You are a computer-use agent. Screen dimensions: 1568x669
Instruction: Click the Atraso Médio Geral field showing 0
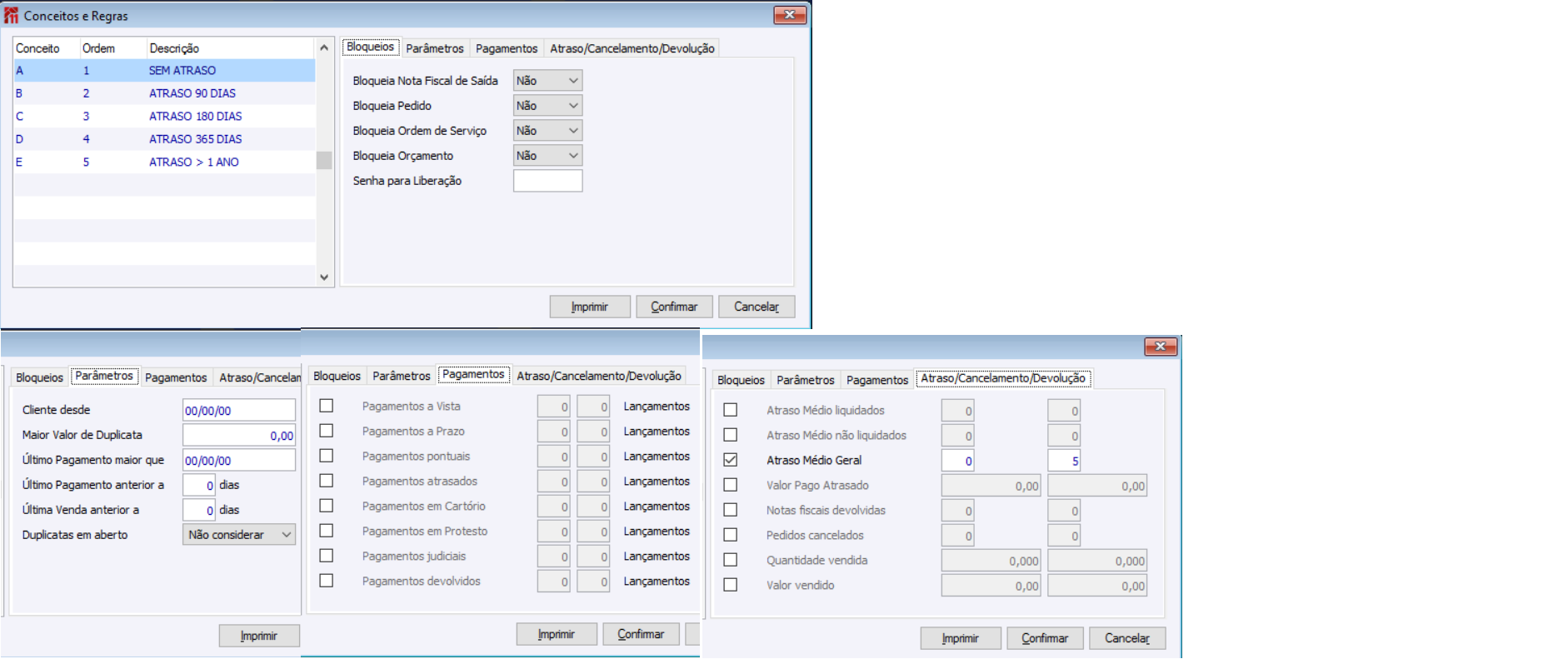958,461
